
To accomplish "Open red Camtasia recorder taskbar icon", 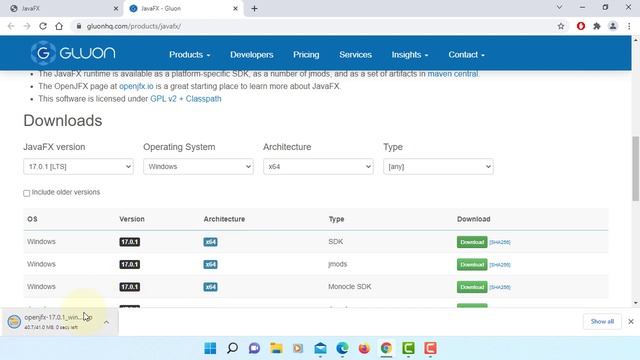I will (x=430, y=348).
